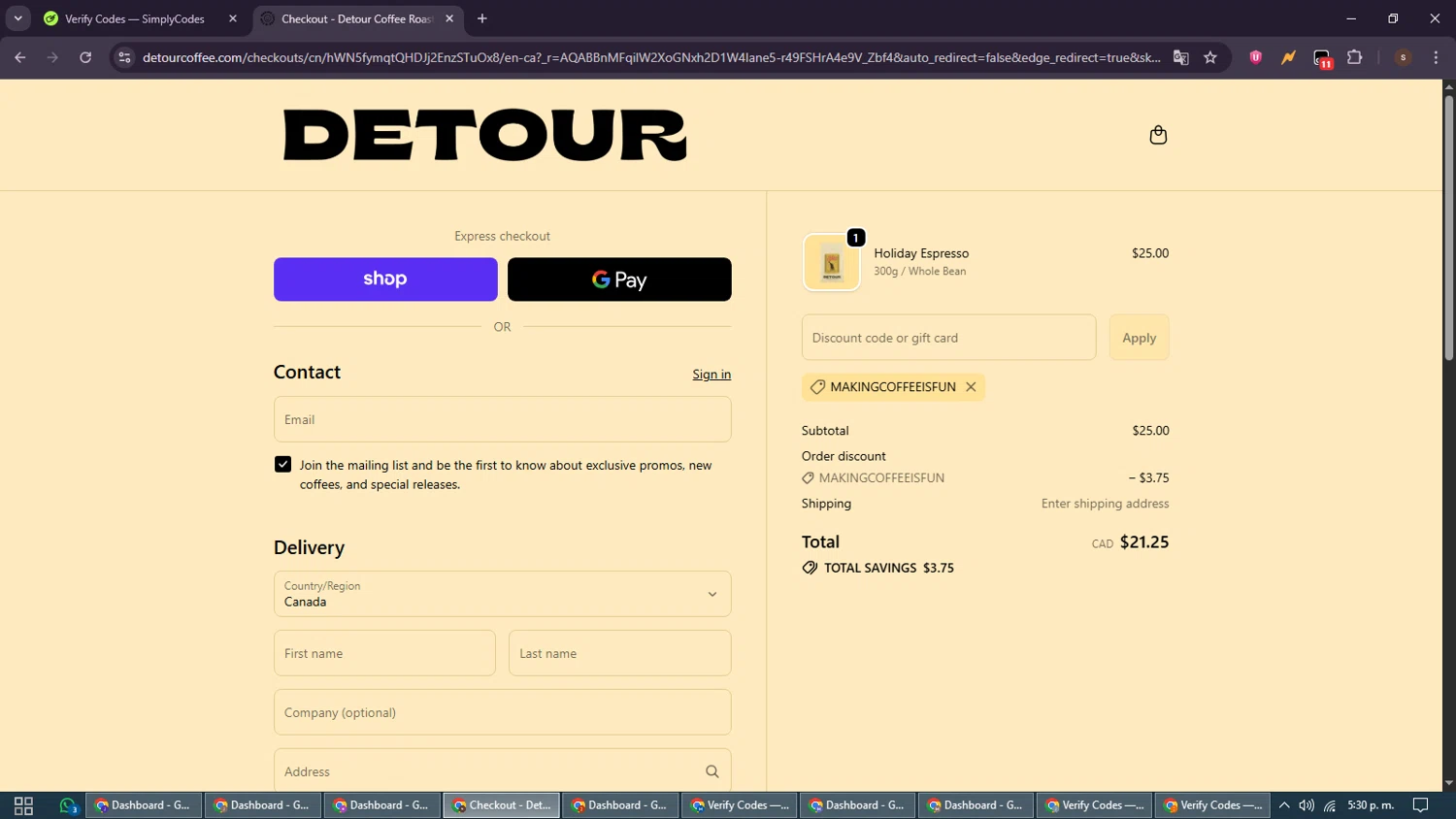The image size is (1456, 819).
Task: Click the 300g / Whole Bean text
Action: [919, 272]
